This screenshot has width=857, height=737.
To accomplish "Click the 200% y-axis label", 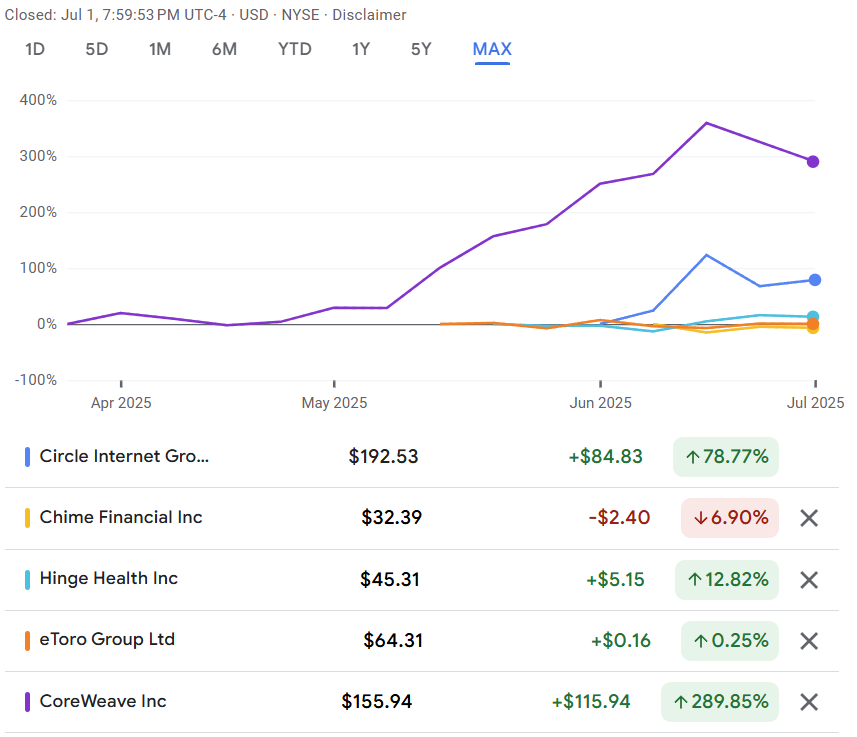I will 38,212.
